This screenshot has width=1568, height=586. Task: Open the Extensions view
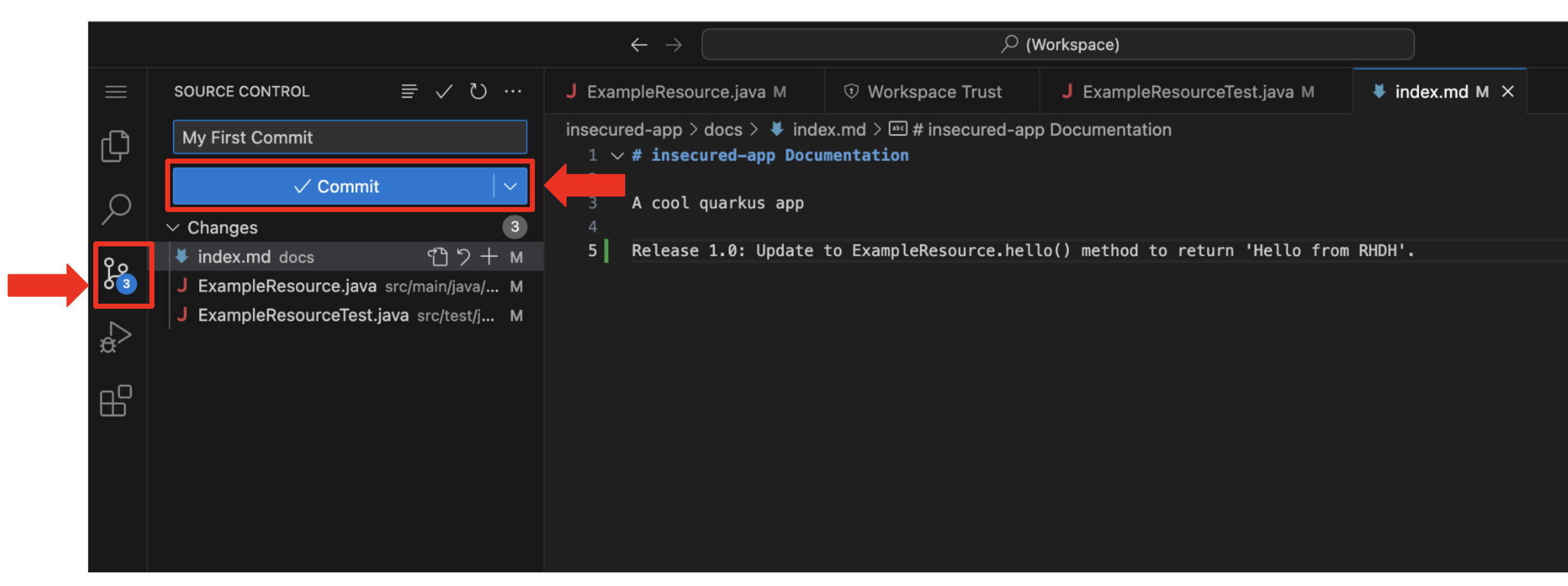tap(115, 401)
